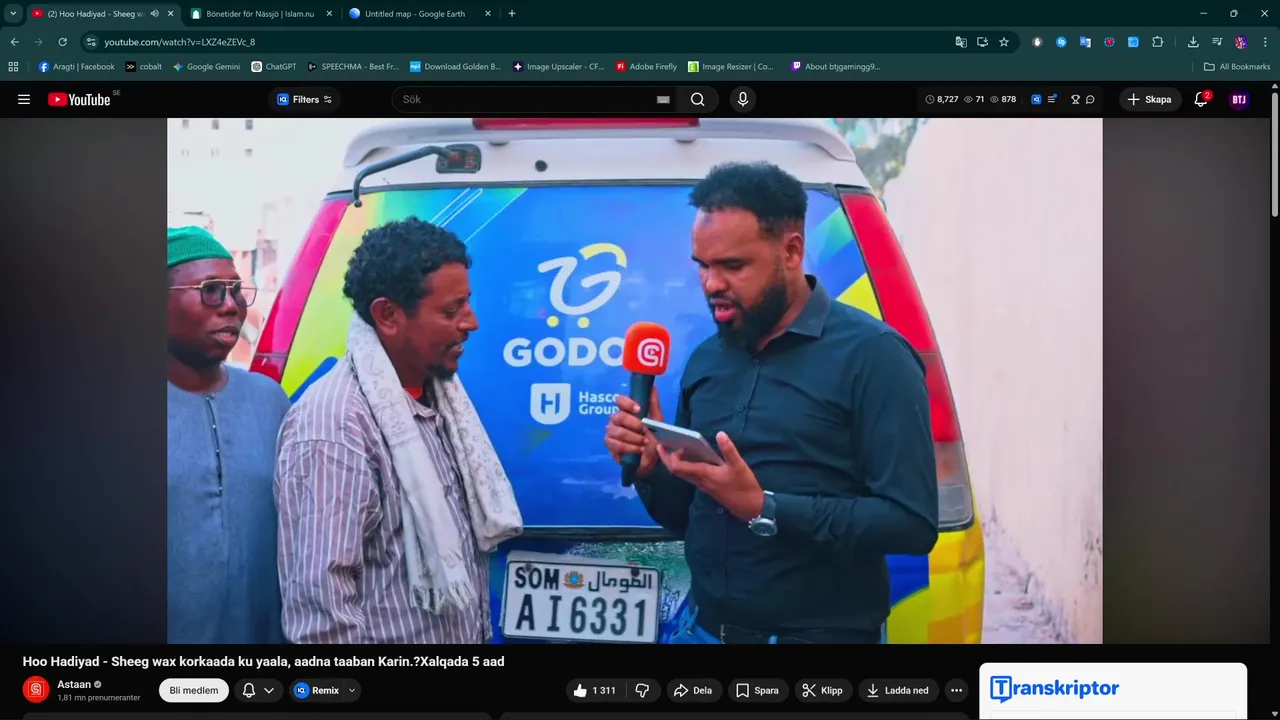Open Chrome profile avatar
Viewport: 1280px width, 720px height.
1241,42
